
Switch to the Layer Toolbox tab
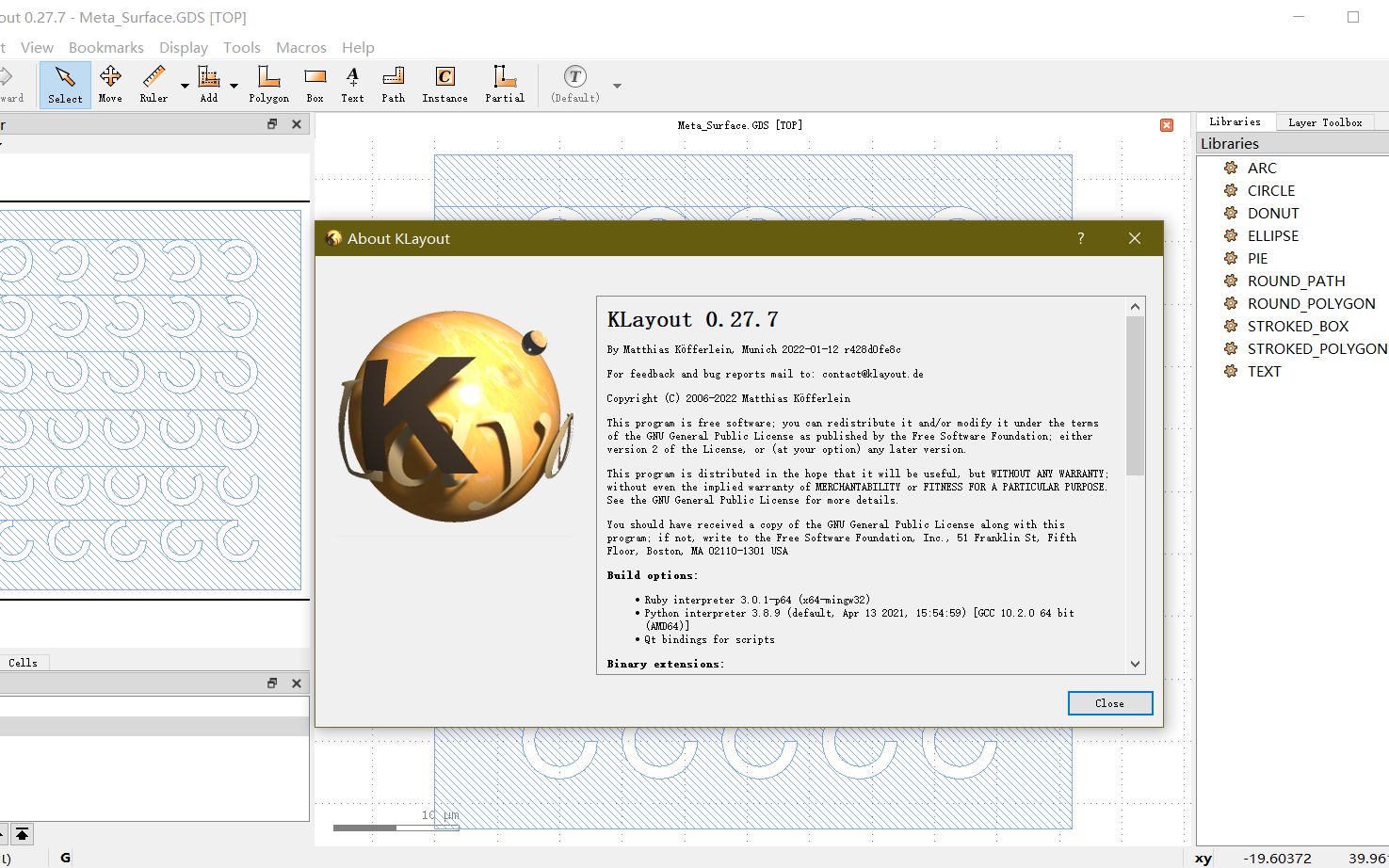[1325, 122]
